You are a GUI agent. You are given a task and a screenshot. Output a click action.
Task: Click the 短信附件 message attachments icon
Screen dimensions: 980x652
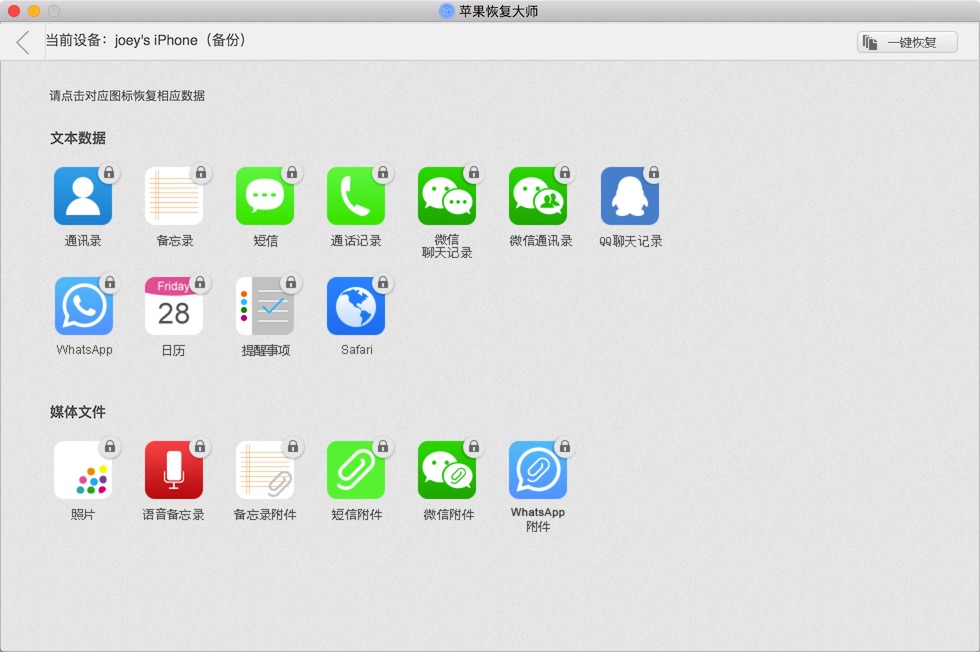coord(356,470)
